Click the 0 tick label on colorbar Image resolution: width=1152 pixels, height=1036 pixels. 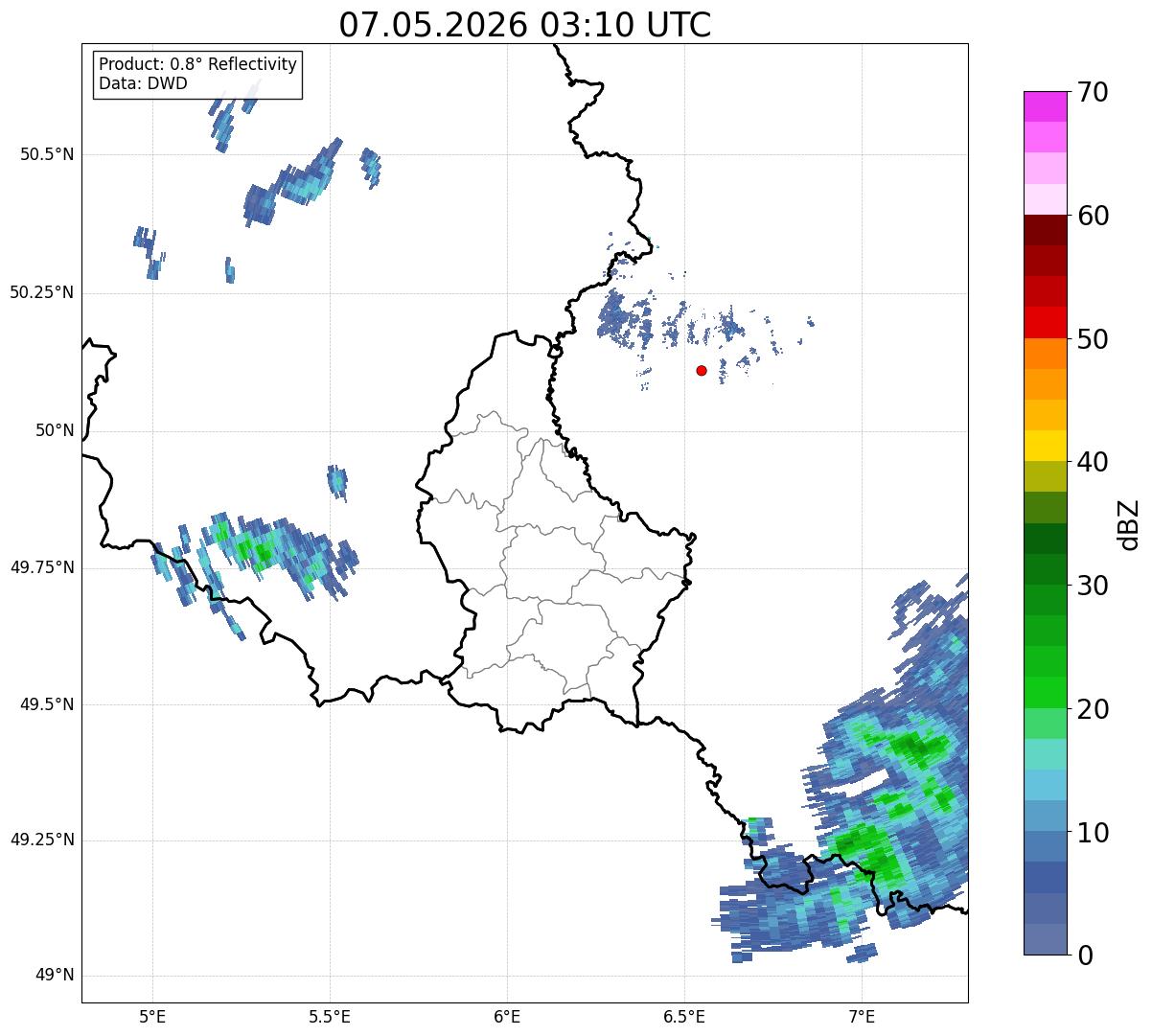pyautogui.click(x=1085, y=955)
